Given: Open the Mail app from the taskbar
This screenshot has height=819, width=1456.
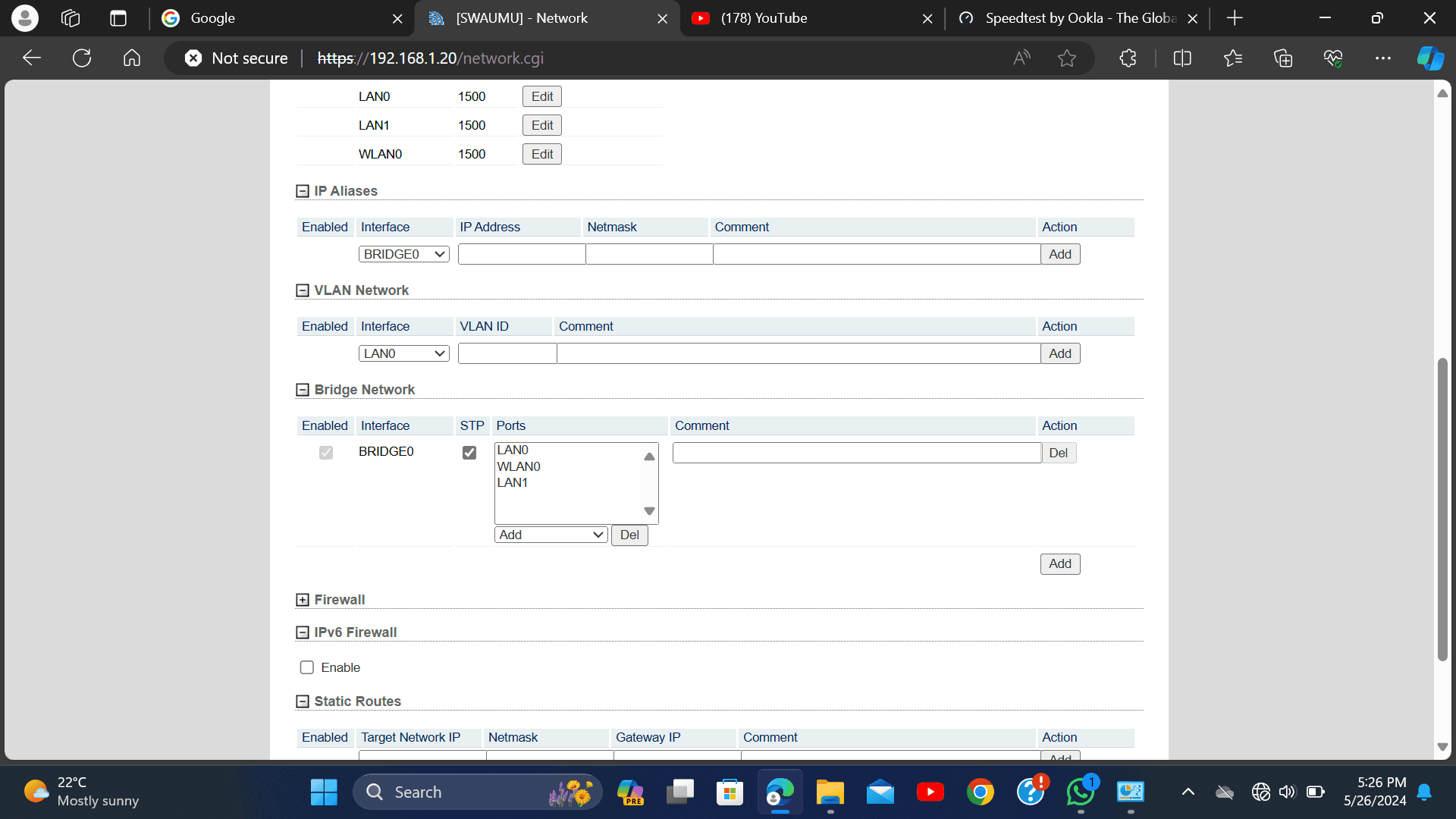Looking at the screenshot, I should [880, 792].
